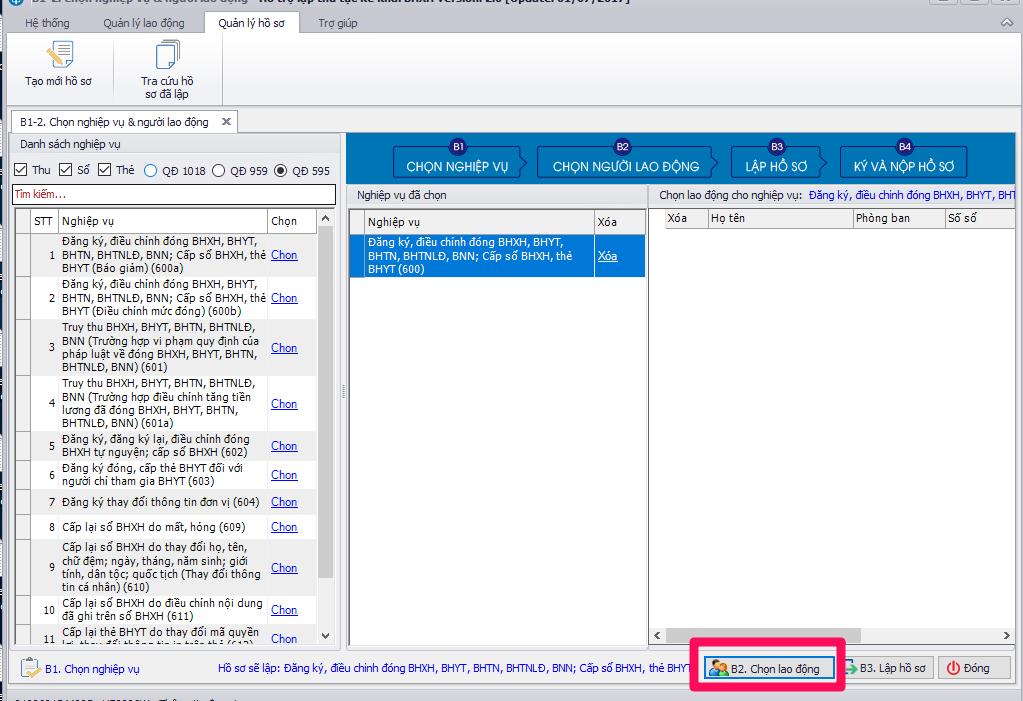This screenshot has height=701, width=1023.
Task: Click Xóa link on selected nghiệp vụ
Action: tap(607, 256)
